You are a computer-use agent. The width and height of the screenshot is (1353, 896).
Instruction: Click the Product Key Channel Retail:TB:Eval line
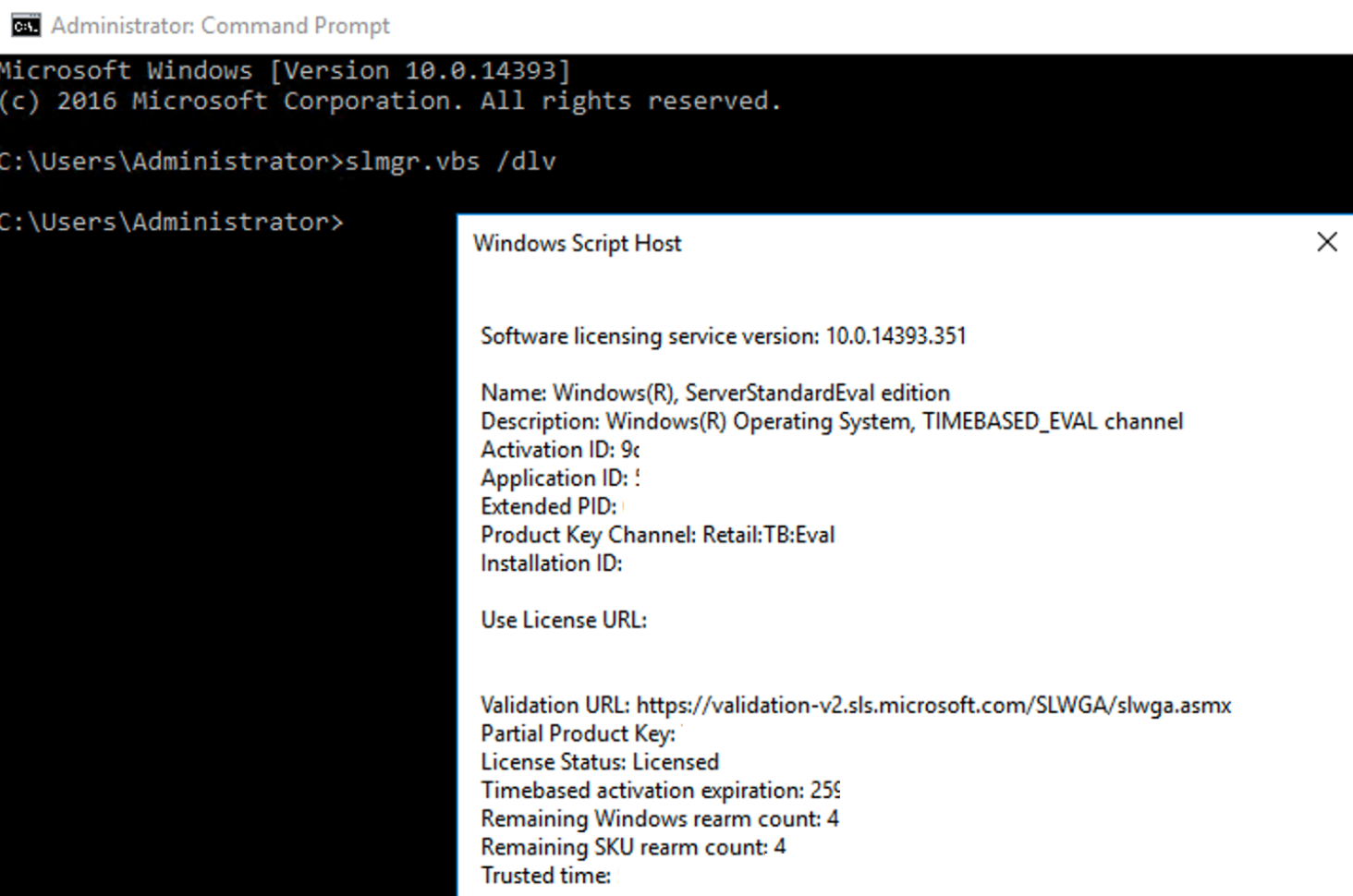(657, 536)
